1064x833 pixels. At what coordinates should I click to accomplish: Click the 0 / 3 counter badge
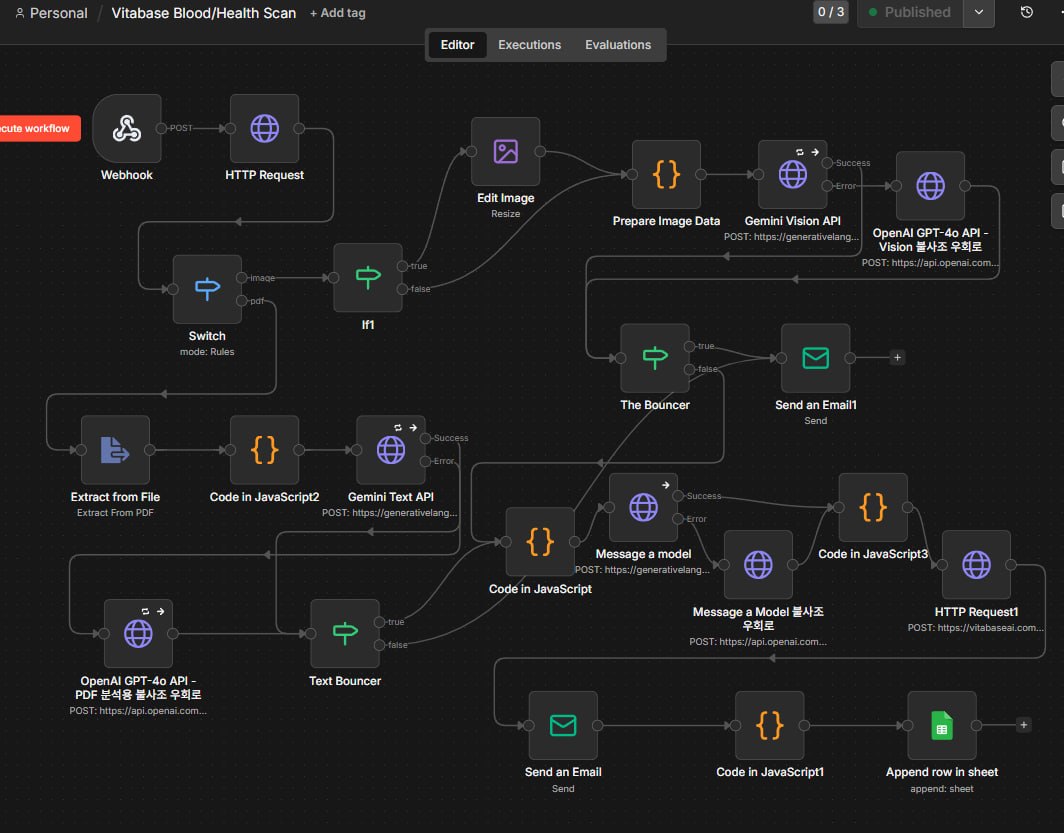click(831, 12)
